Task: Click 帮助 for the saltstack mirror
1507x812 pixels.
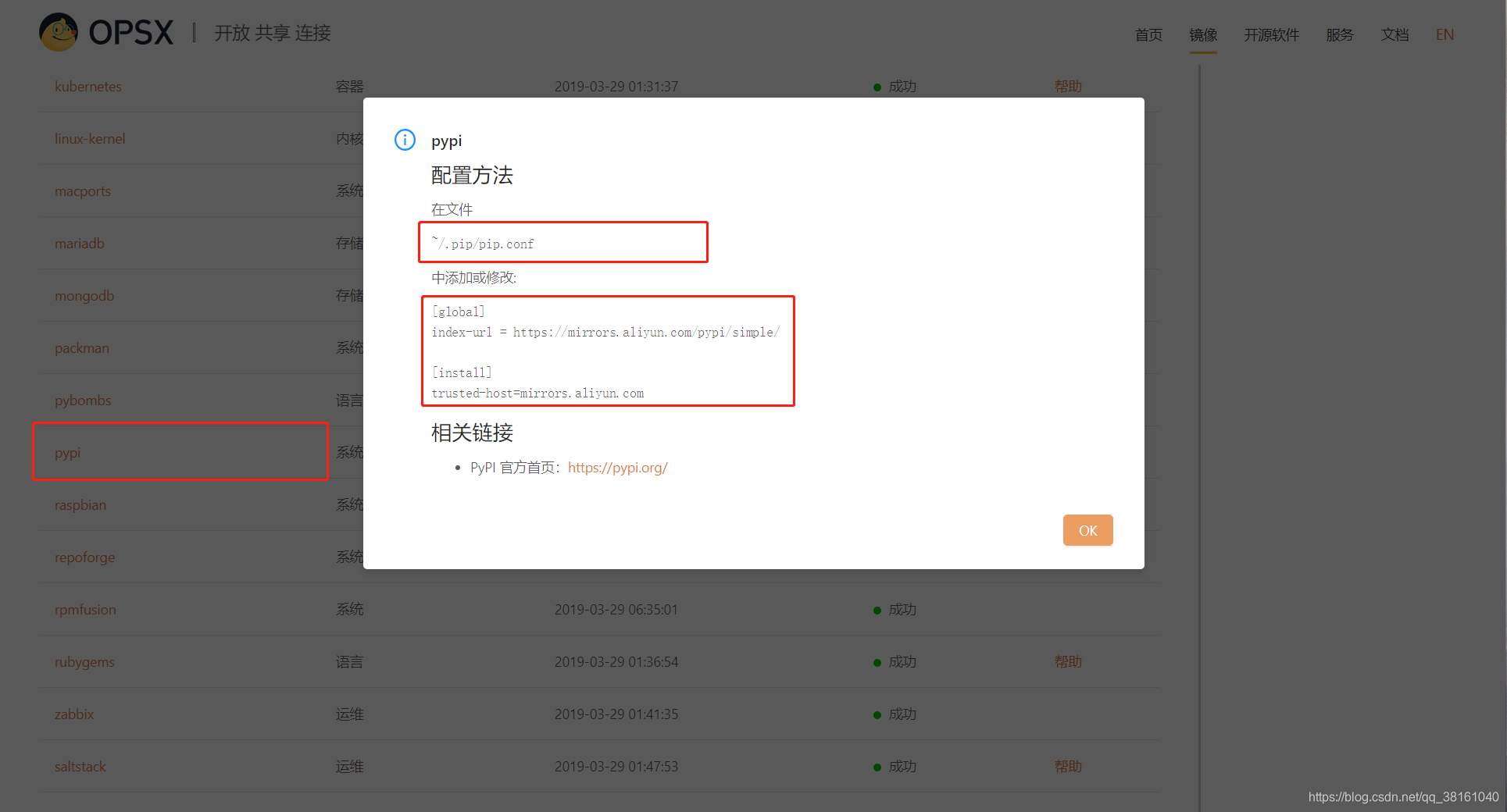Action: click(1068, 766)
